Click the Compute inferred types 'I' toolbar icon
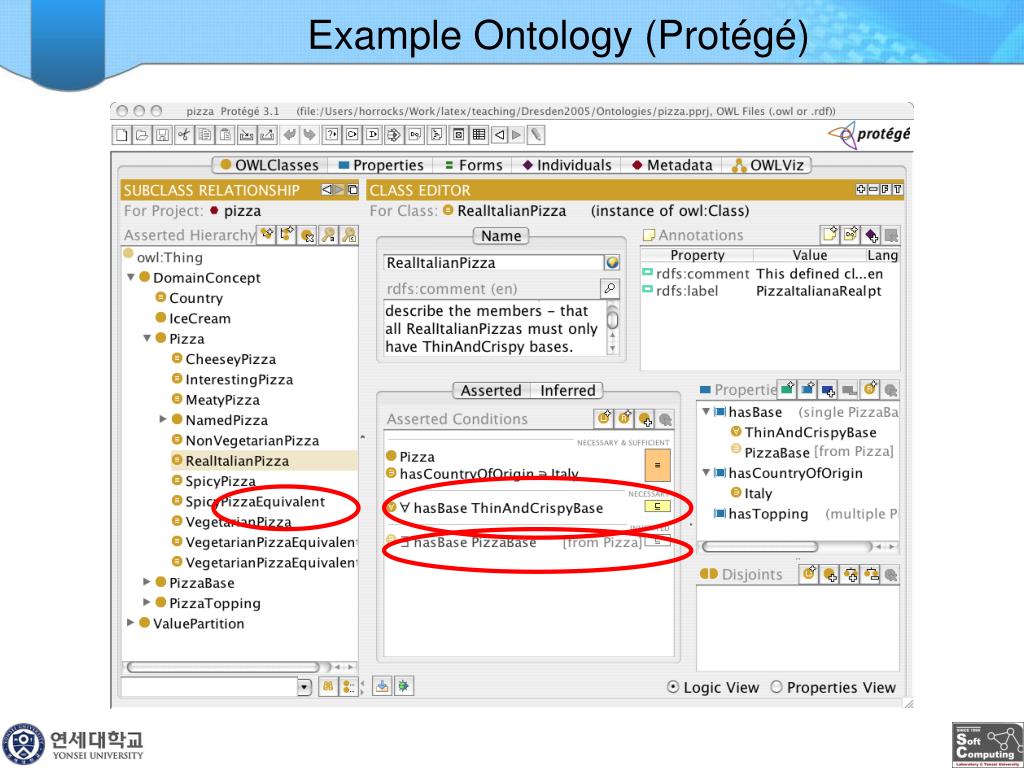The image size is (1024, 768). (x=373, y=135)
